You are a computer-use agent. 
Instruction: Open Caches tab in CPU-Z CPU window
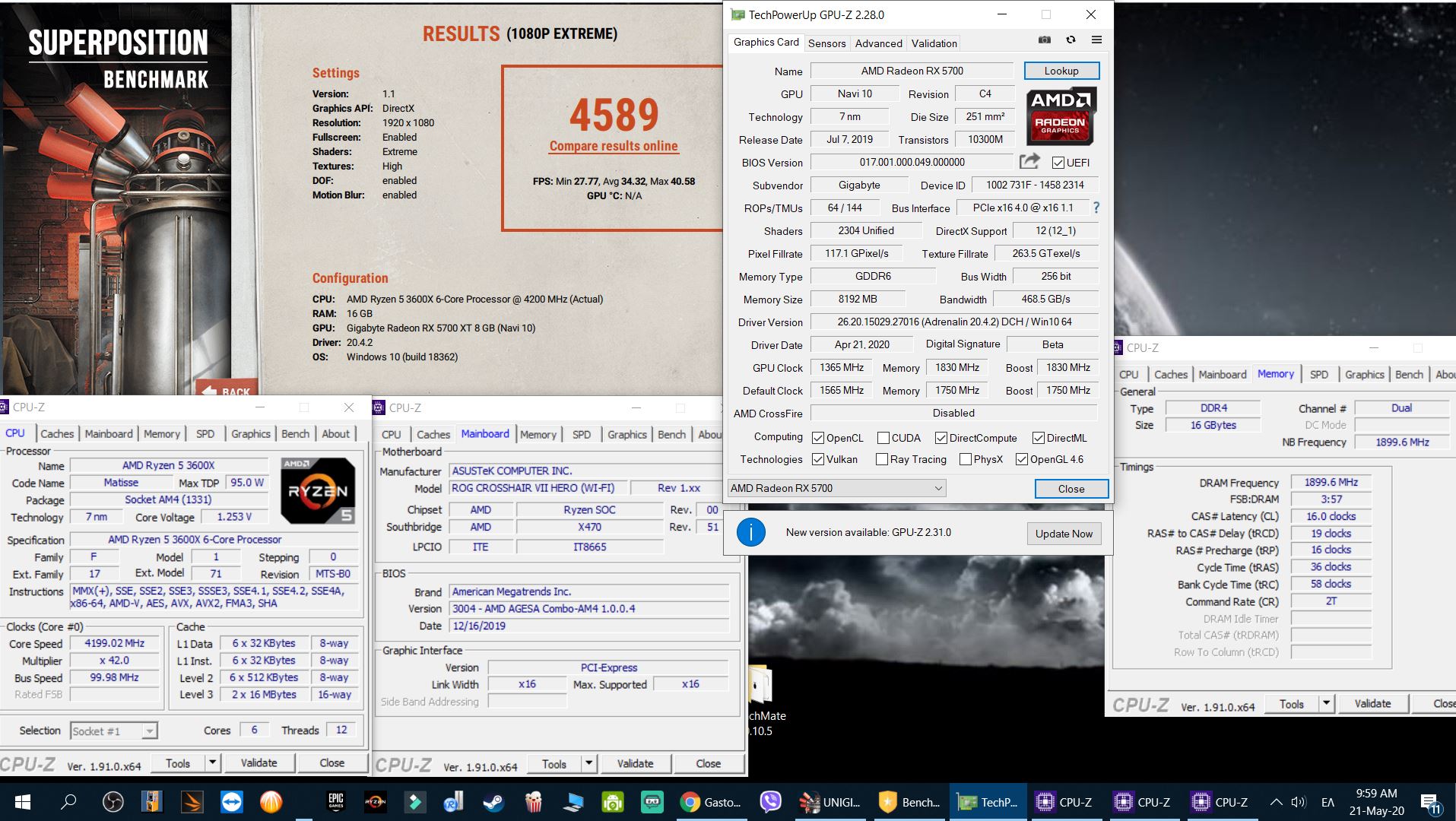pos(57,433)
